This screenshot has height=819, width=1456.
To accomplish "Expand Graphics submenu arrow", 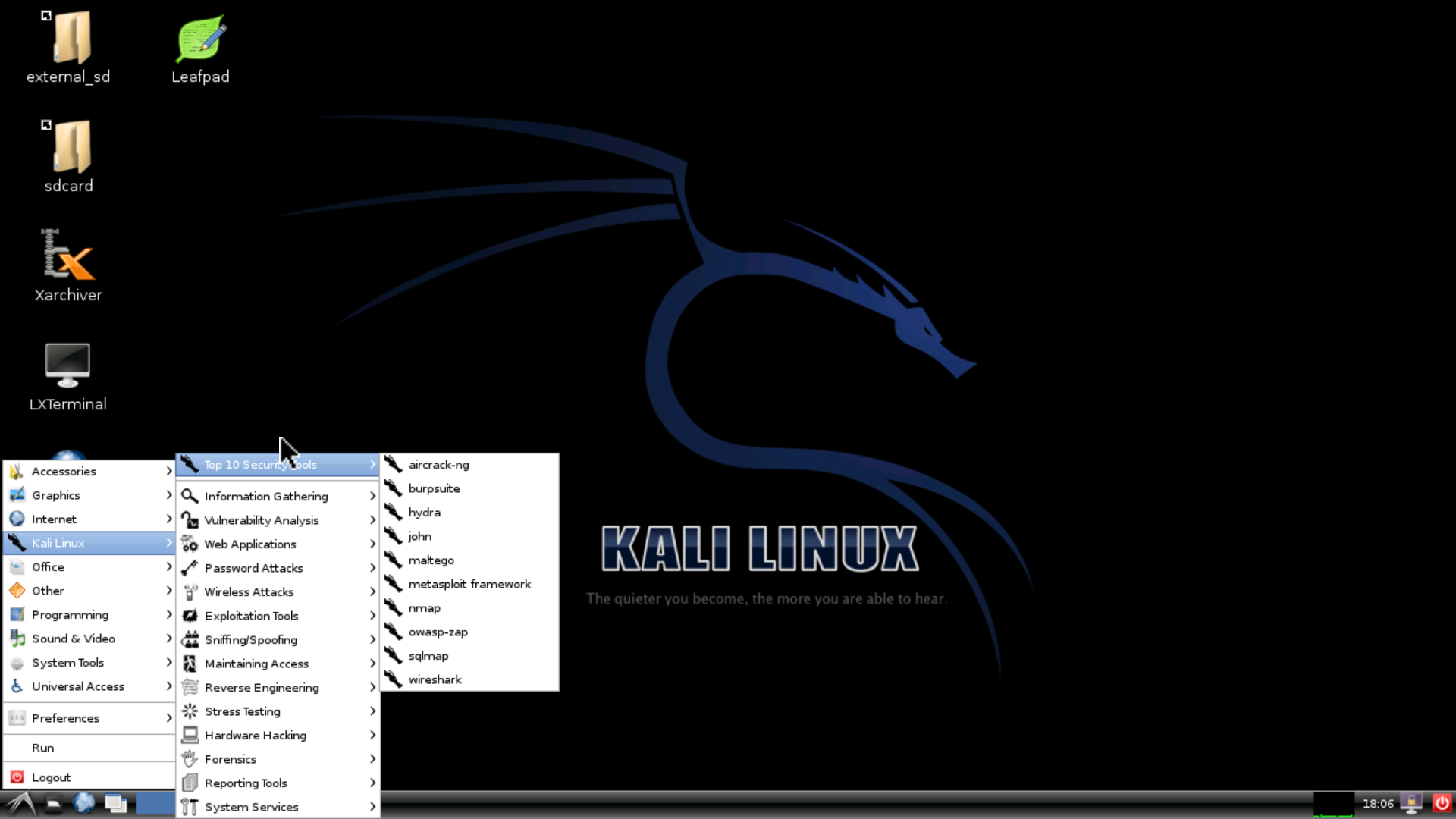I will [x=168, y=495].
